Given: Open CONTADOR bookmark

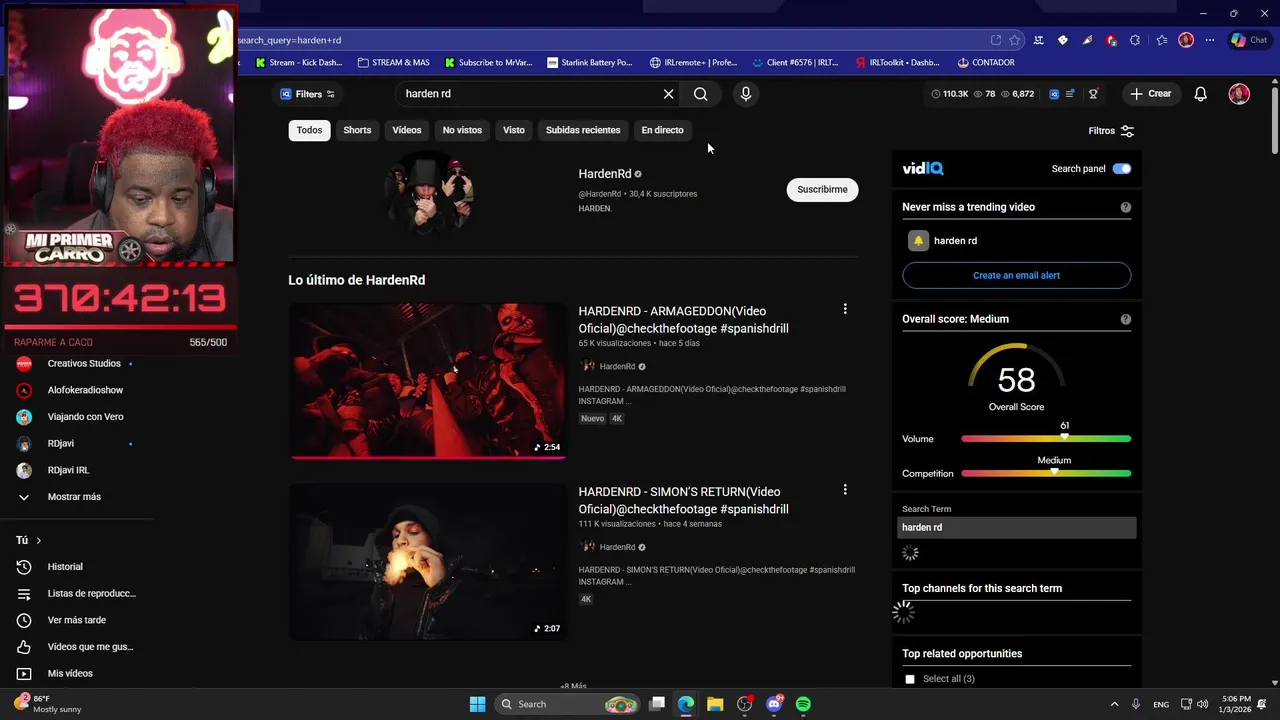Looking at the screenshot, I should pyautogui.click(x=986, y=62).
